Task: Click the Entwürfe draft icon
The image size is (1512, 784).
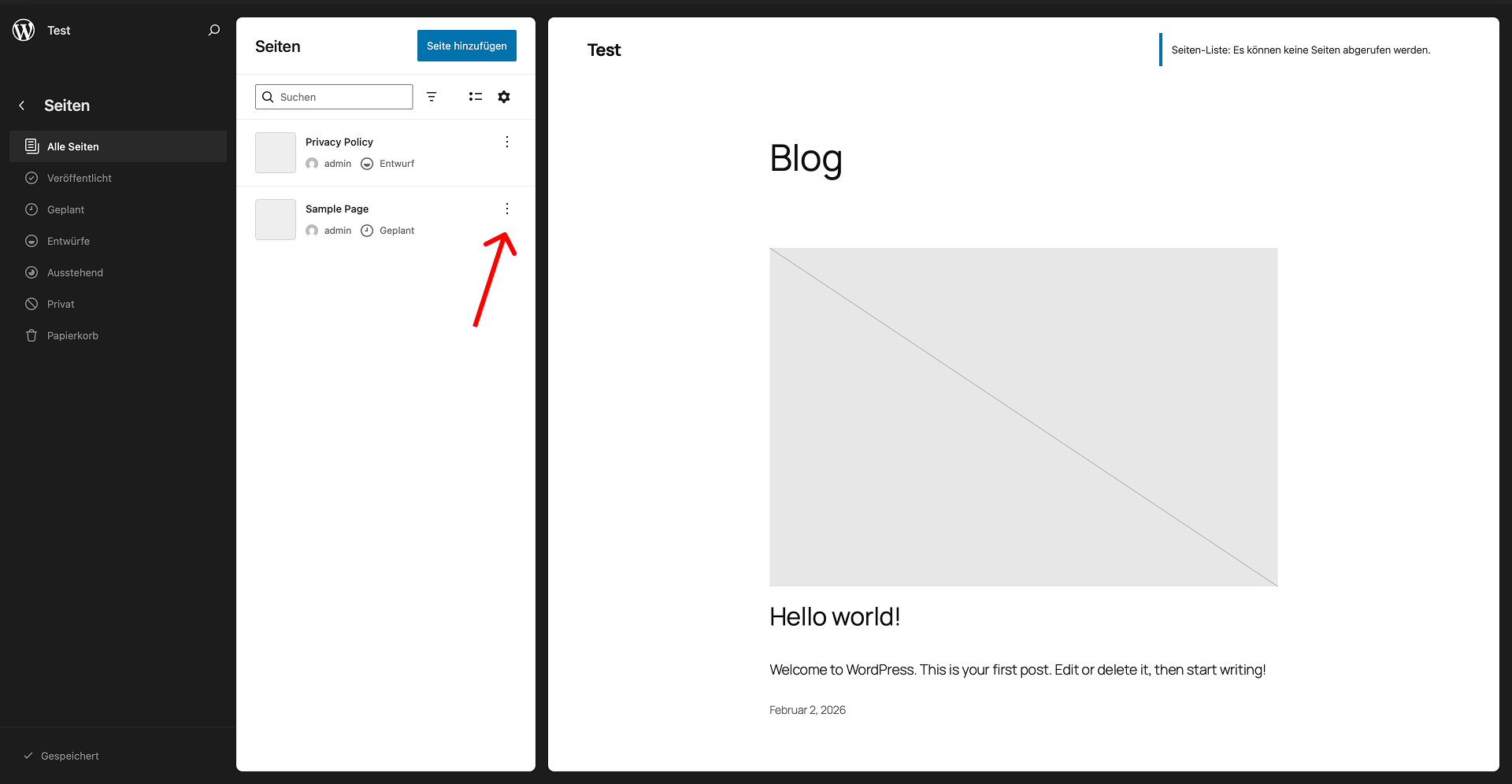Action: click(31, 241)
